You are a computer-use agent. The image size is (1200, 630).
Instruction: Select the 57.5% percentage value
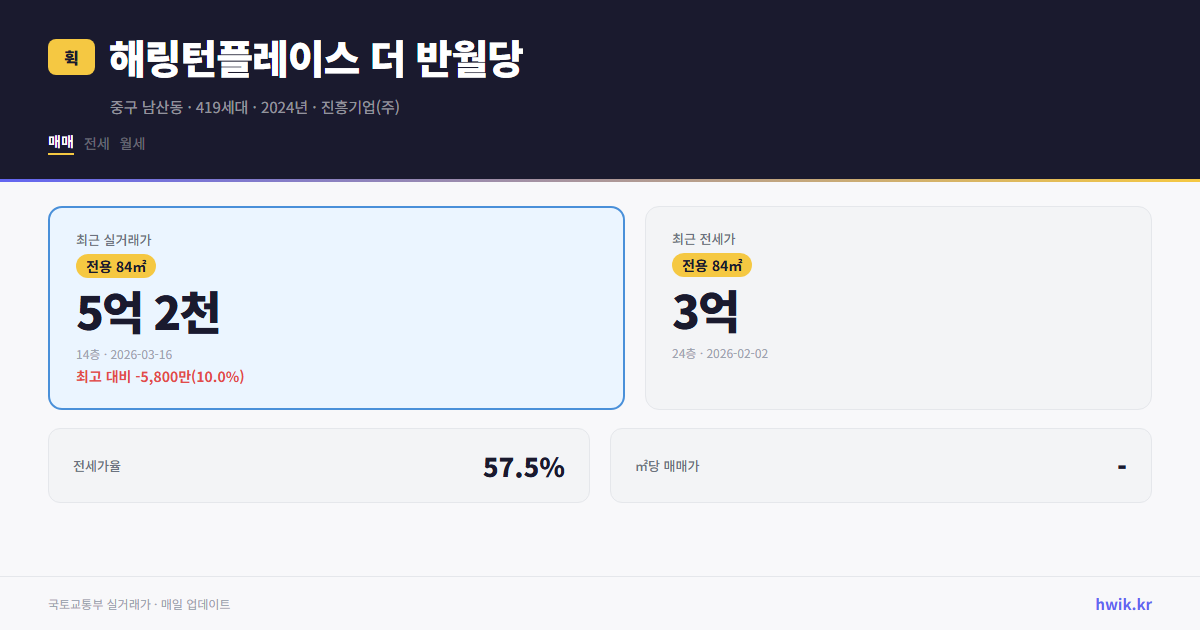point(524,465)
